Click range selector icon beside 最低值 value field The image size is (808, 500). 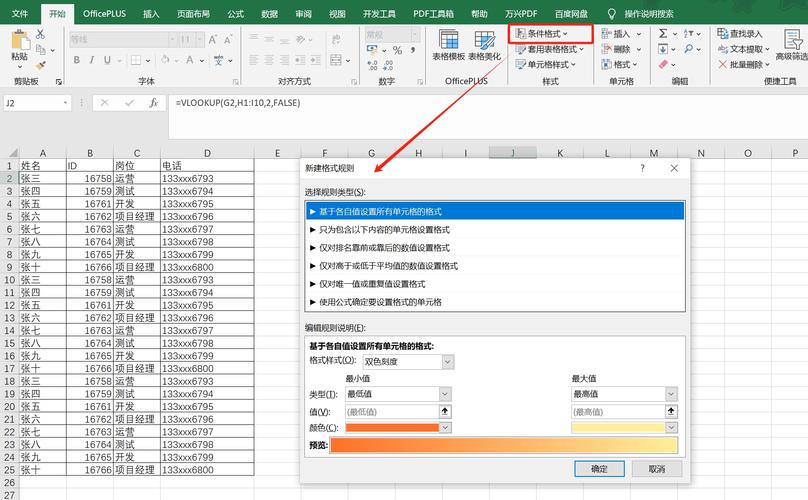pos(445,411)
